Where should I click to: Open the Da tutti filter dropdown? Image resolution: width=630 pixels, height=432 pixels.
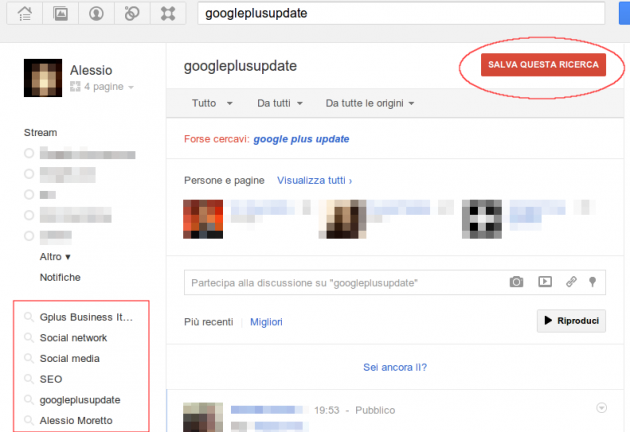280,103
